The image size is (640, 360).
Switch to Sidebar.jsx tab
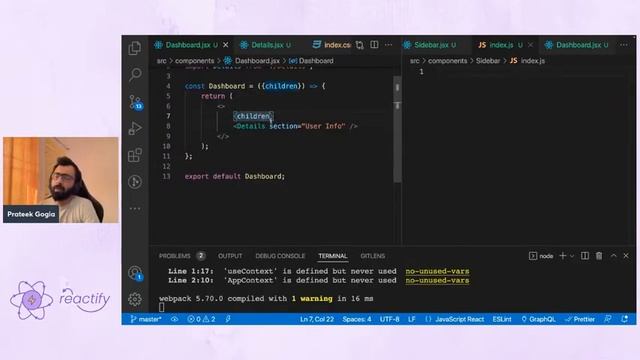[x=435, y=45]
